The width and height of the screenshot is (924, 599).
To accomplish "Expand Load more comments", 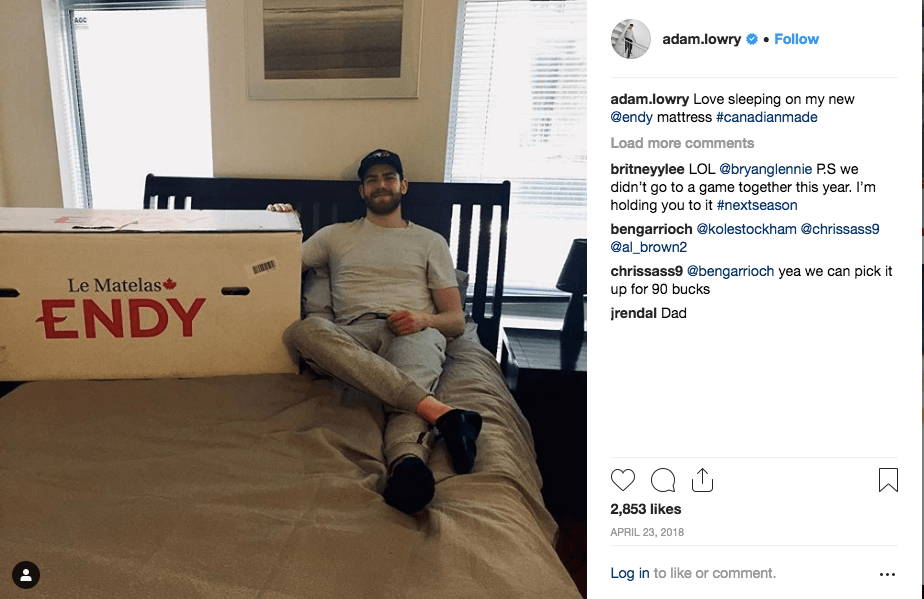I will click(682, 143).
